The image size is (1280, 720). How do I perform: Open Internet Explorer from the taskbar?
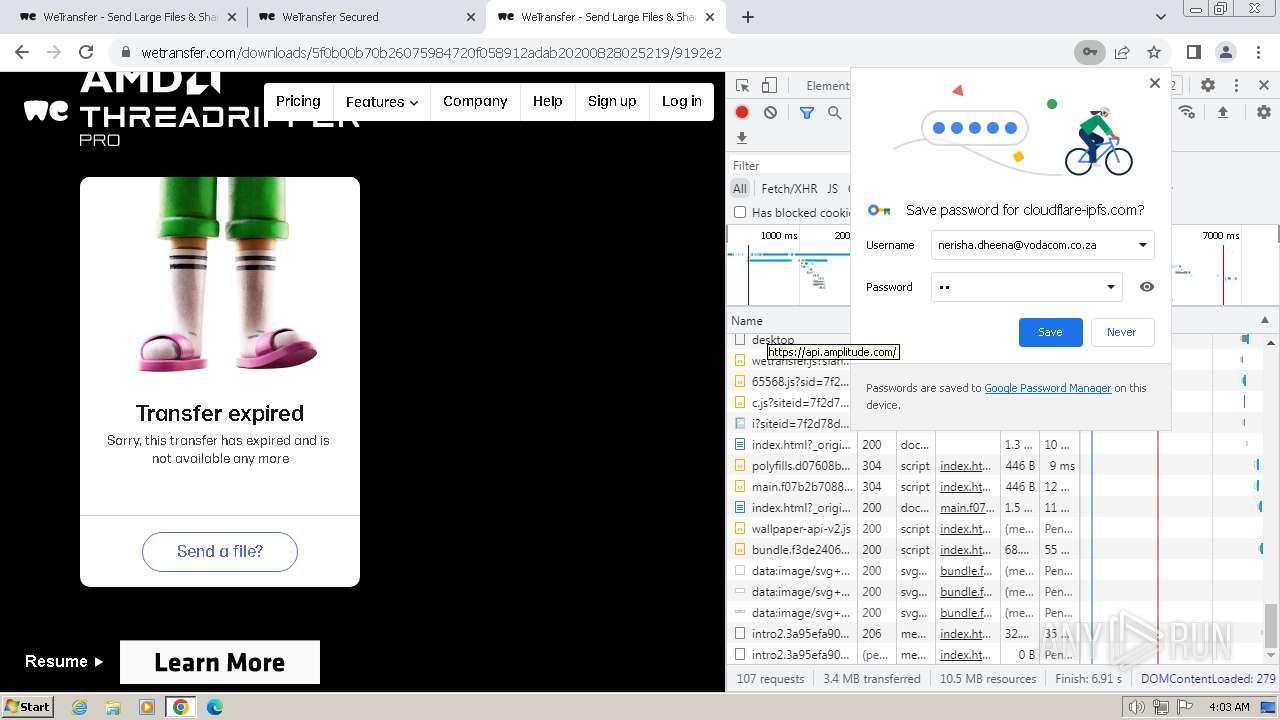79,707
